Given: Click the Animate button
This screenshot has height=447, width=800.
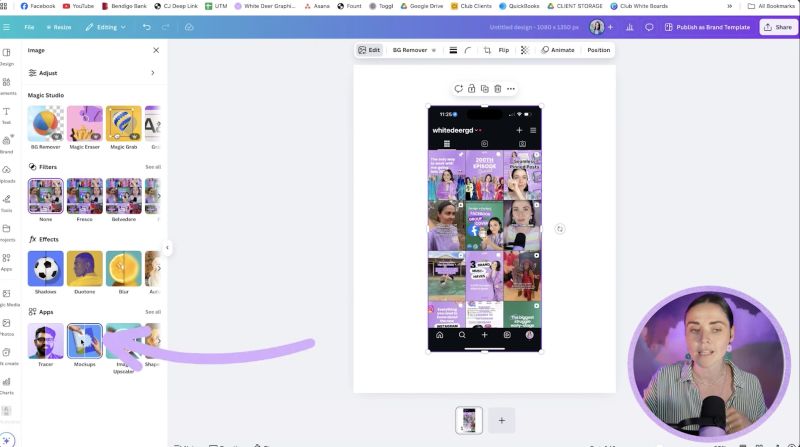Looking at the screenshot, I should (558, 50).
